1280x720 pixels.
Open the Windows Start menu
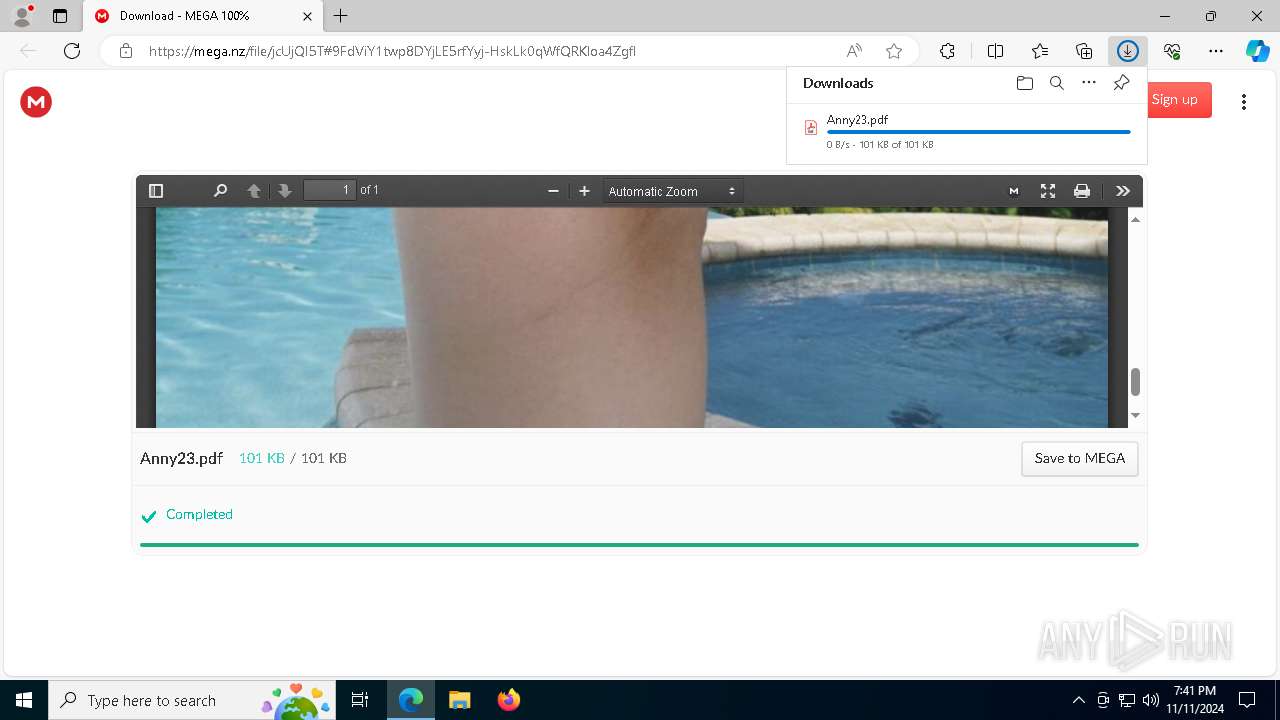click(x=24, y=700)
